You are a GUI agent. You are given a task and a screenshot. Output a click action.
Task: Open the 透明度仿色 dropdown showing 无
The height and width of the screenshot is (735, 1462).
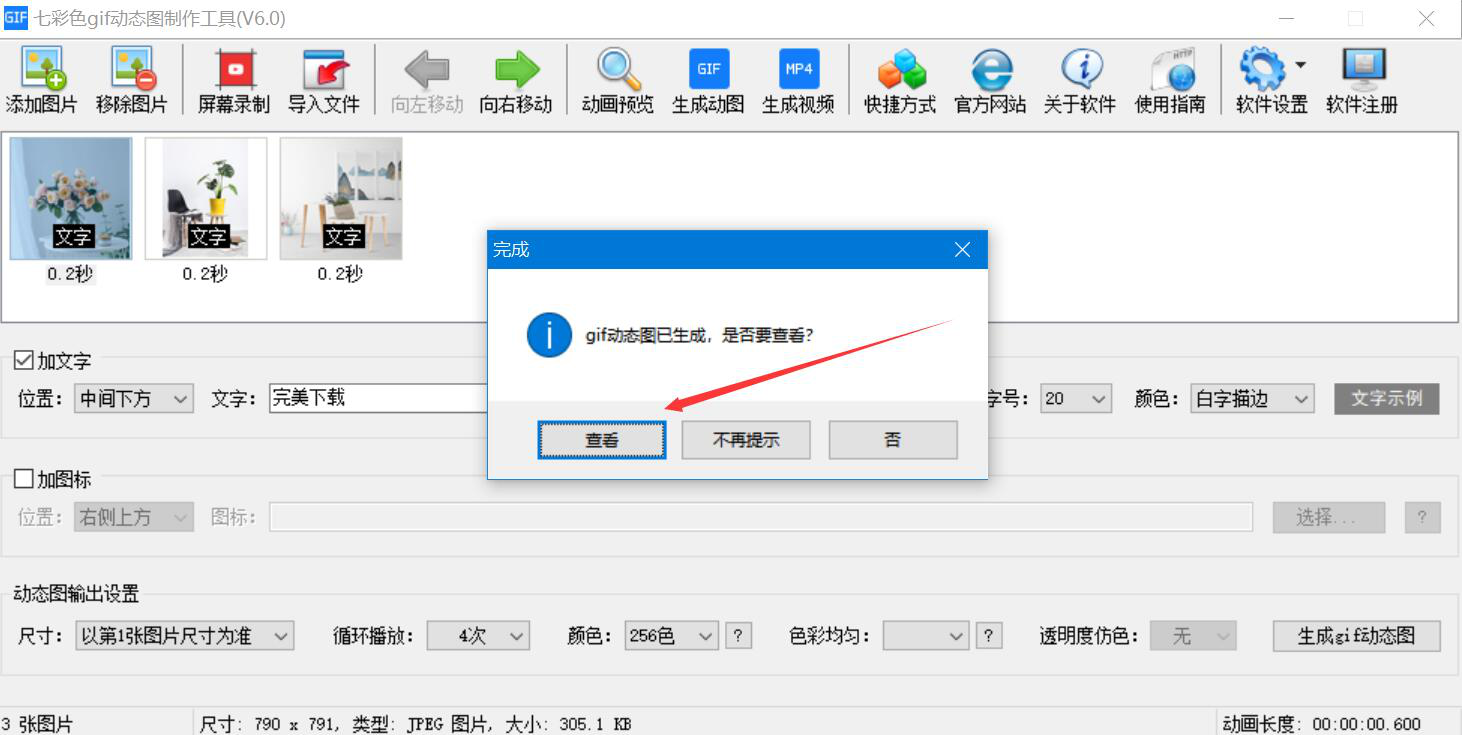click(x=1193, y=636)
